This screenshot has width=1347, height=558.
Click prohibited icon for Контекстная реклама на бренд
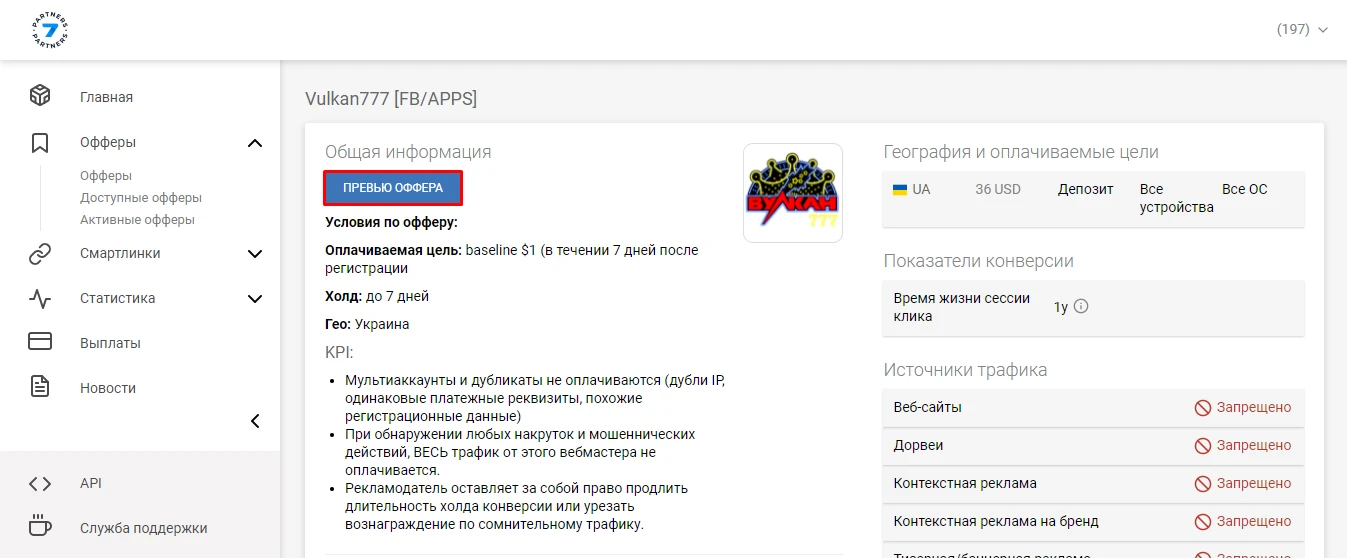(1203, 522)
